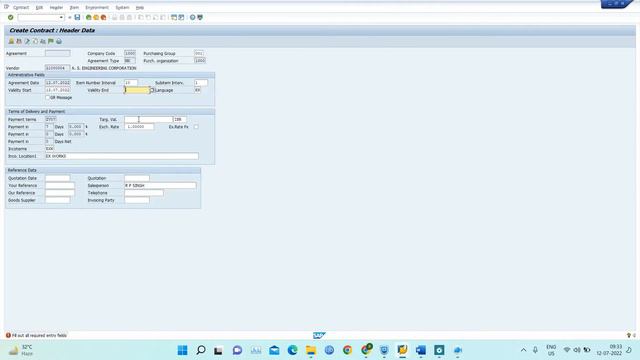Screen dimensions: 640x360
Task: Click the red Cancel icon
Action: pyautogui.click(x=103, y=18)
